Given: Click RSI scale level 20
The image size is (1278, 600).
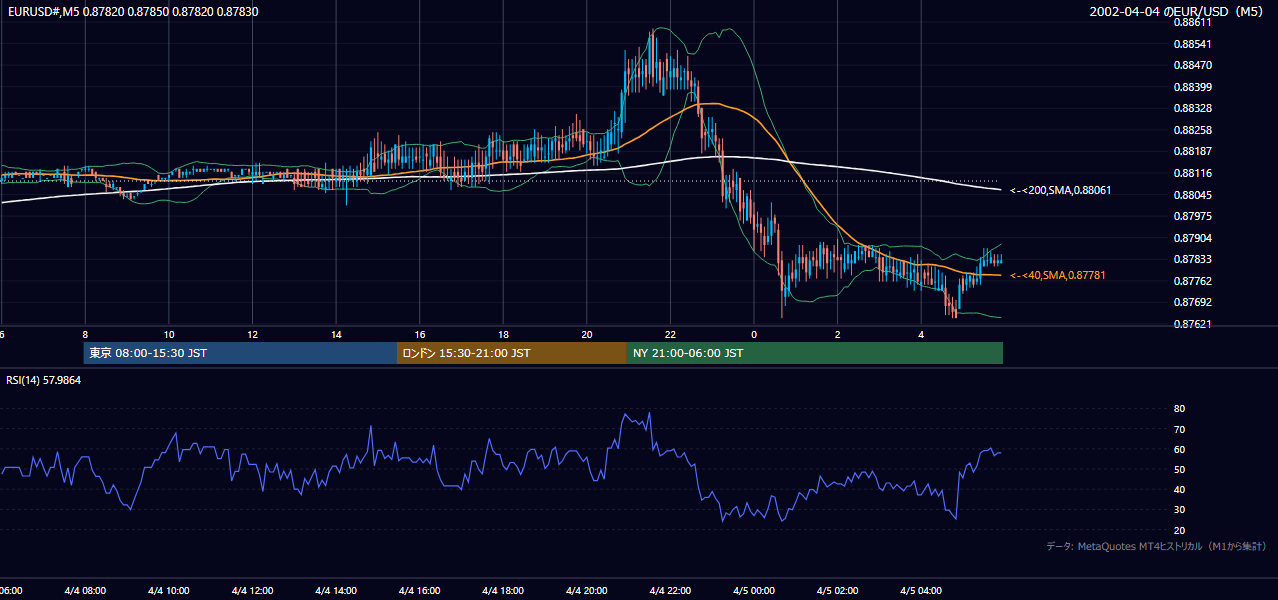Looking at the screenshot, I should tap(1179, 530).
